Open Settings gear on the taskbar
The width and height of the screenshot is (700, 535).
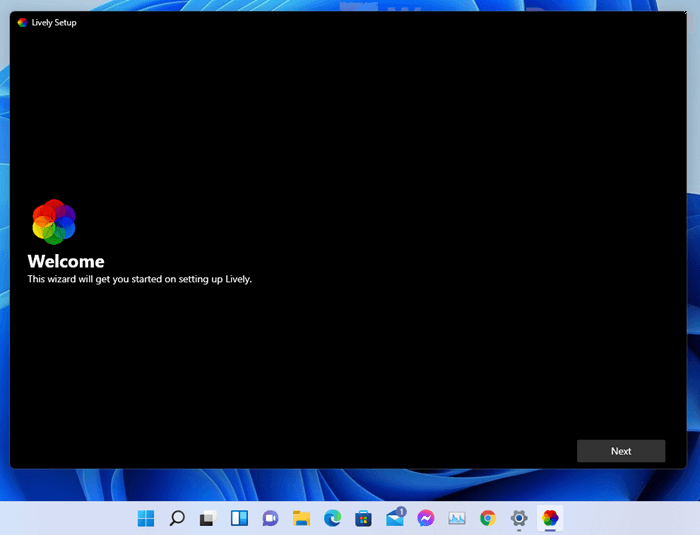[x=519, y=518]
